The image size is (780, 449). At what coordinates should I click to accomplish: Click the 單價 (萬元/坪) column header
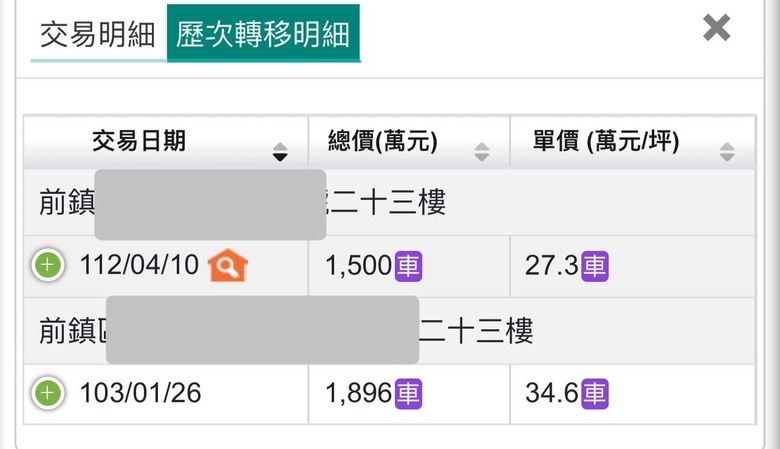[633, 142]
